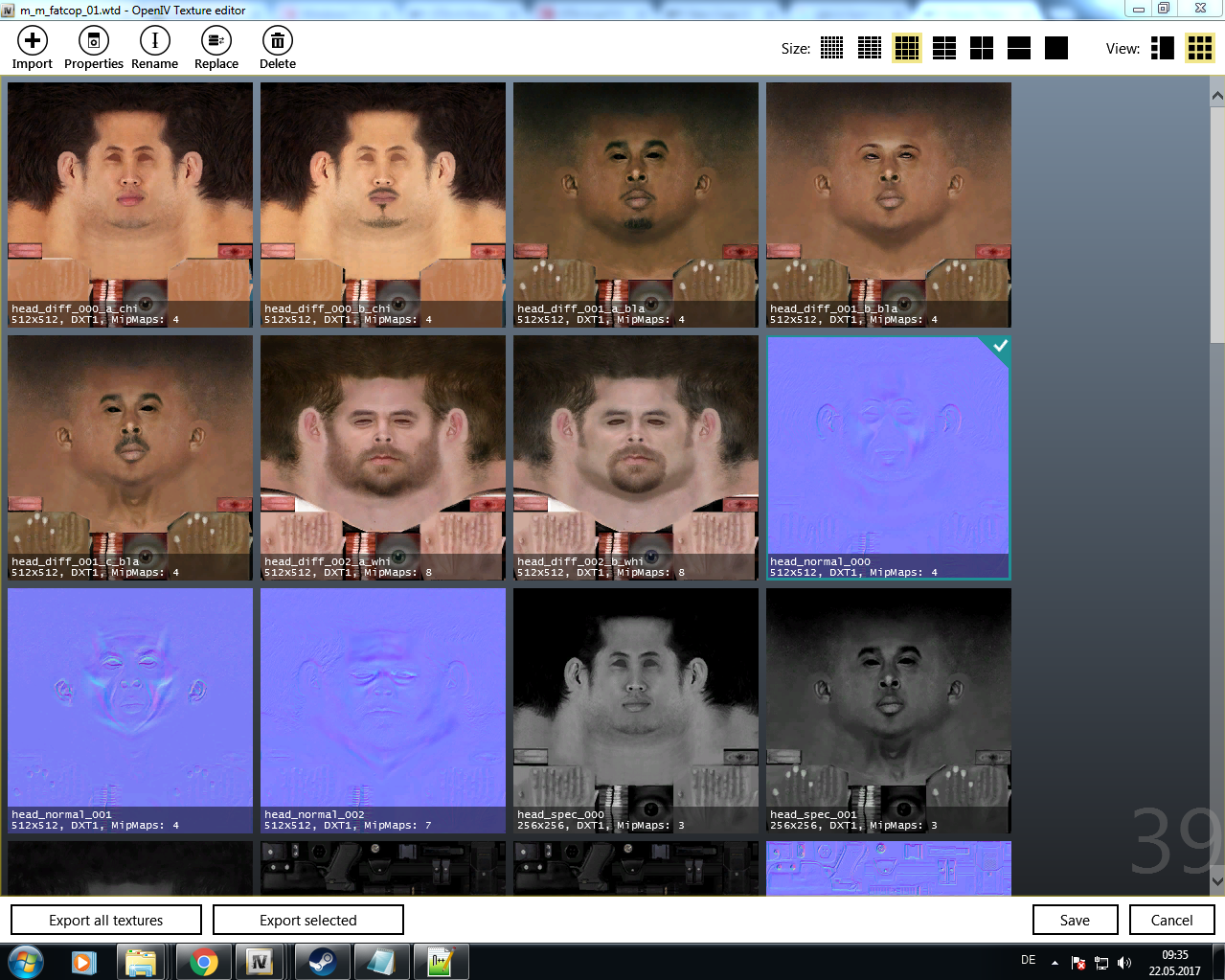This screenshot has height=980, width=1225.
Task: Uncheck the selected head_normal_000 checkmark
Action: pos(1000,346)
